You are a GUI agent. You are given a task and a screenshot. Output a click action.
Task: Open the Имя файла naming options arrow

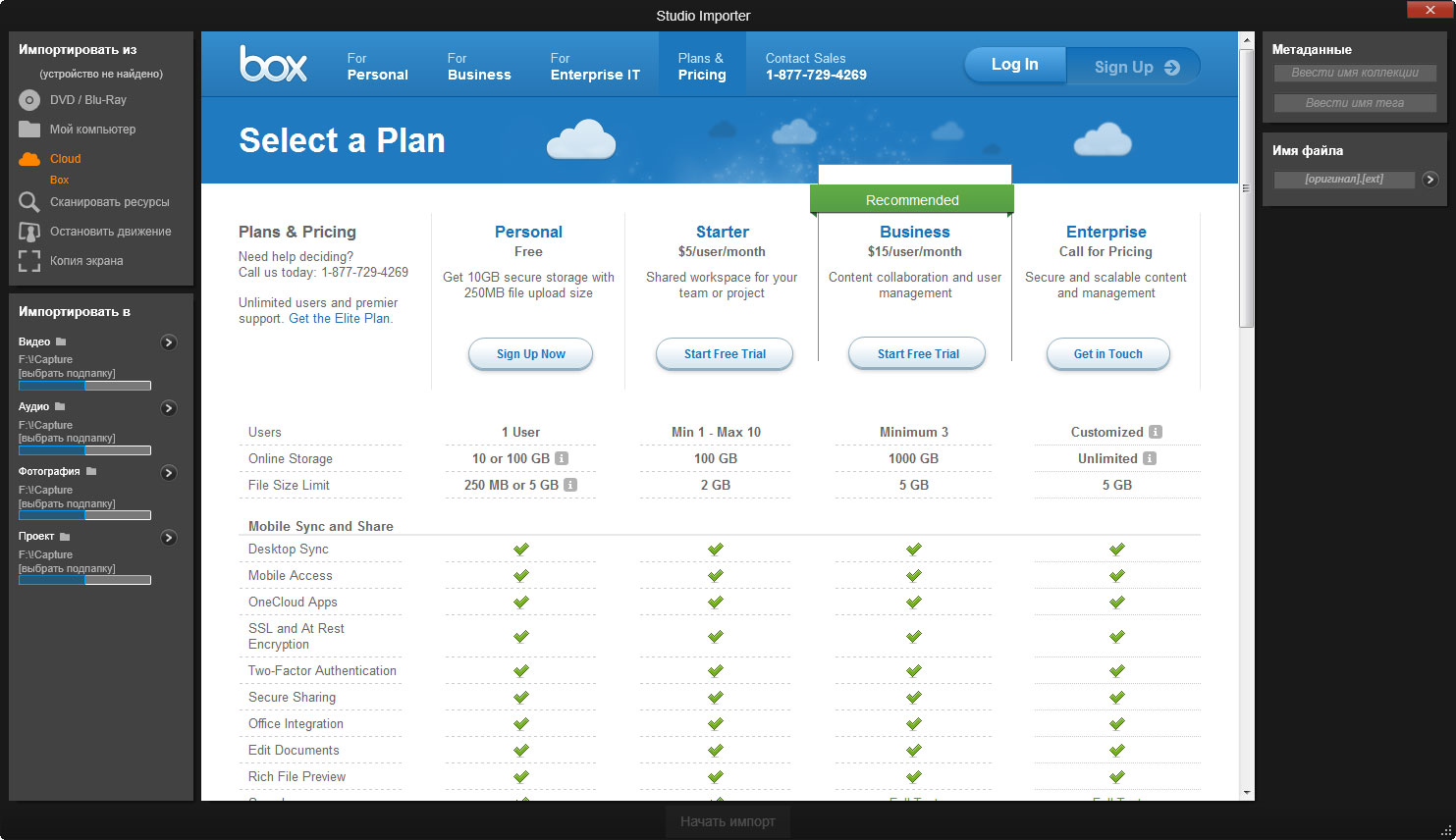(1430, 180)
